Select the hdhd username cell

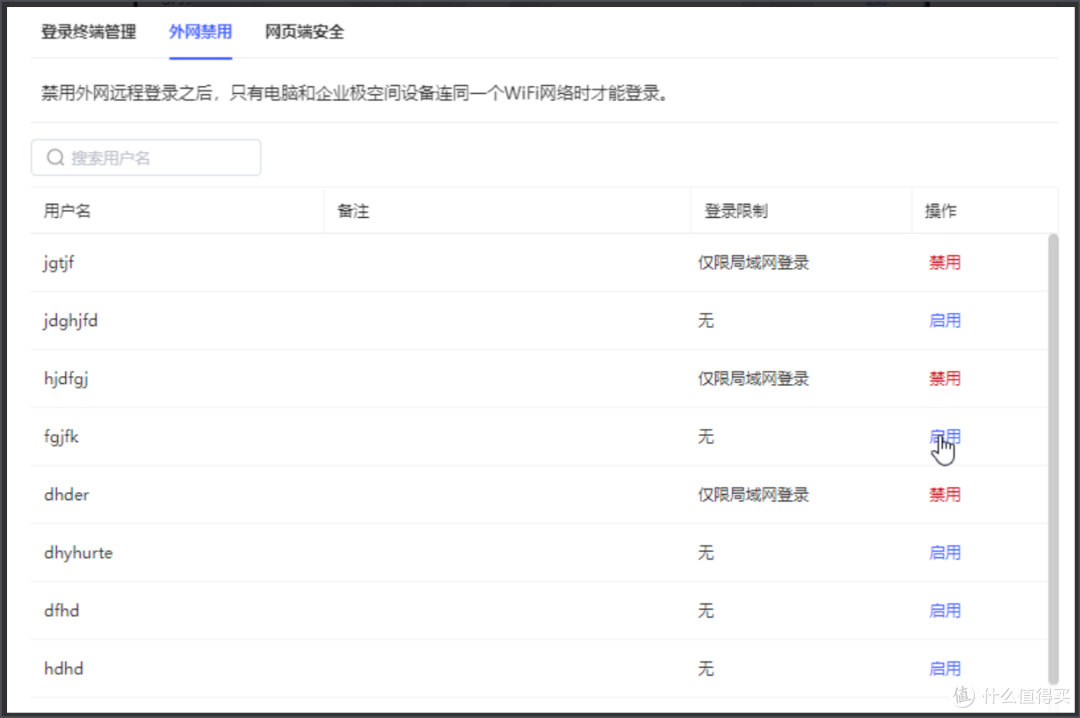tap(63, 669)
